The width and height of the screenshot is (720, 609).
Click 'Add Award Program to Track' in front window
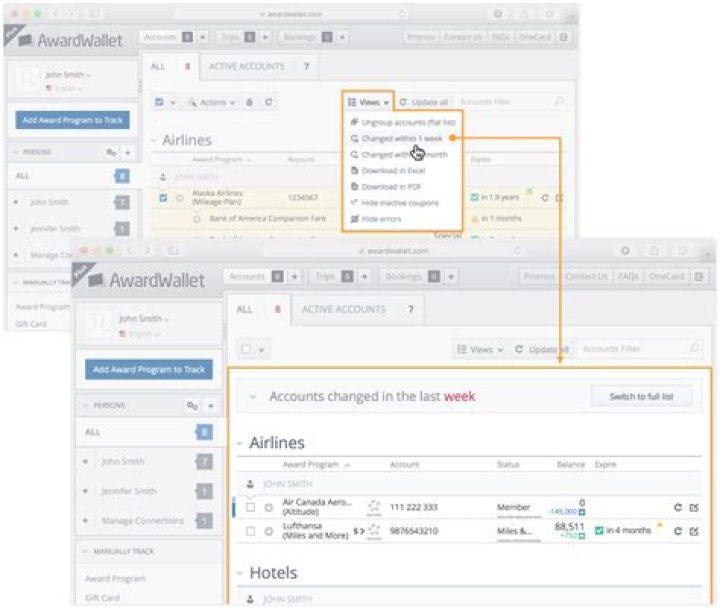click(149, 369)
